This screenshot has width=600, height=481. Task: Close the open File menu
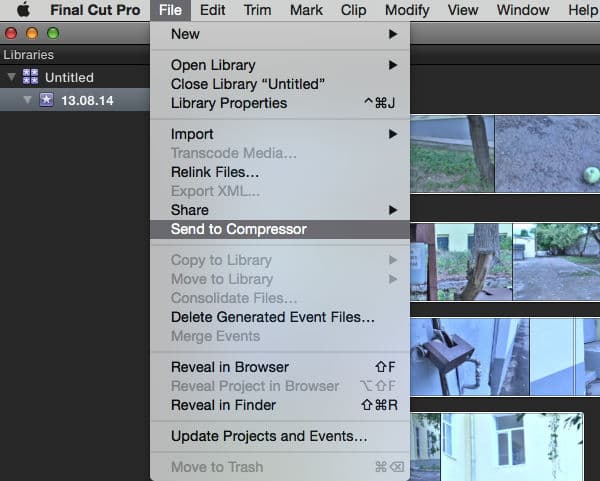[x=170, y=10]
